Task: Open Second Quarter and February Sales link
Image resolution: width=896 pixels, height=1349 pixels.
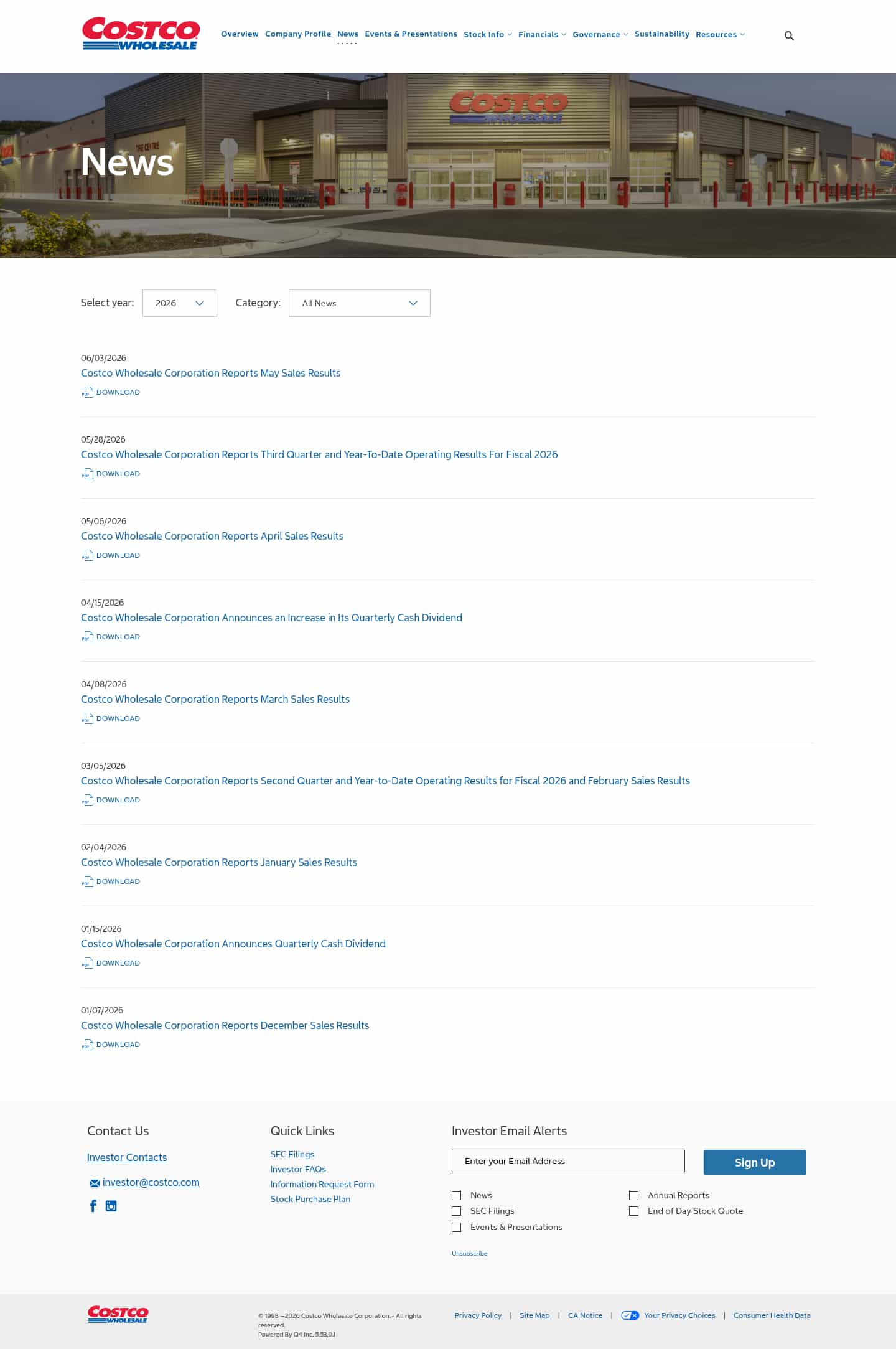Action: click(x=385, y=781)
